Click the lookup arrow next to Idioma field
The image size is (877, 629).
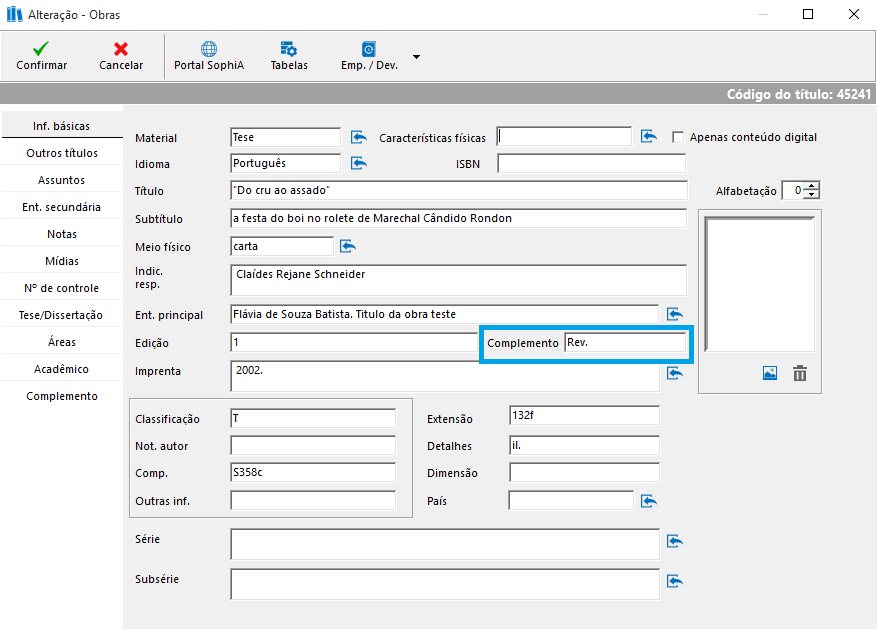click(359, 163)
